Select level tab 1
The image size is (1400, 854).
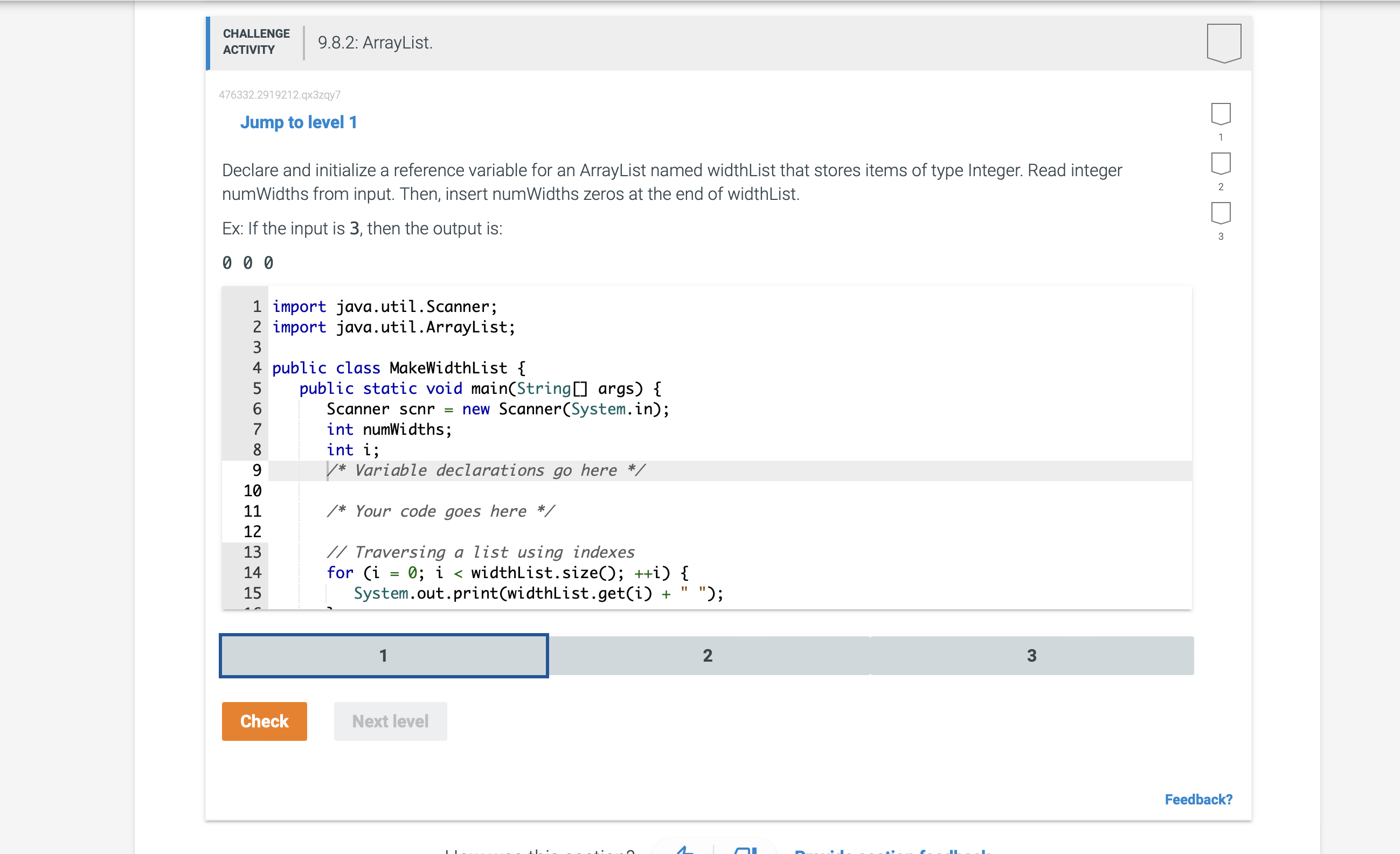[x=384, y=655]
